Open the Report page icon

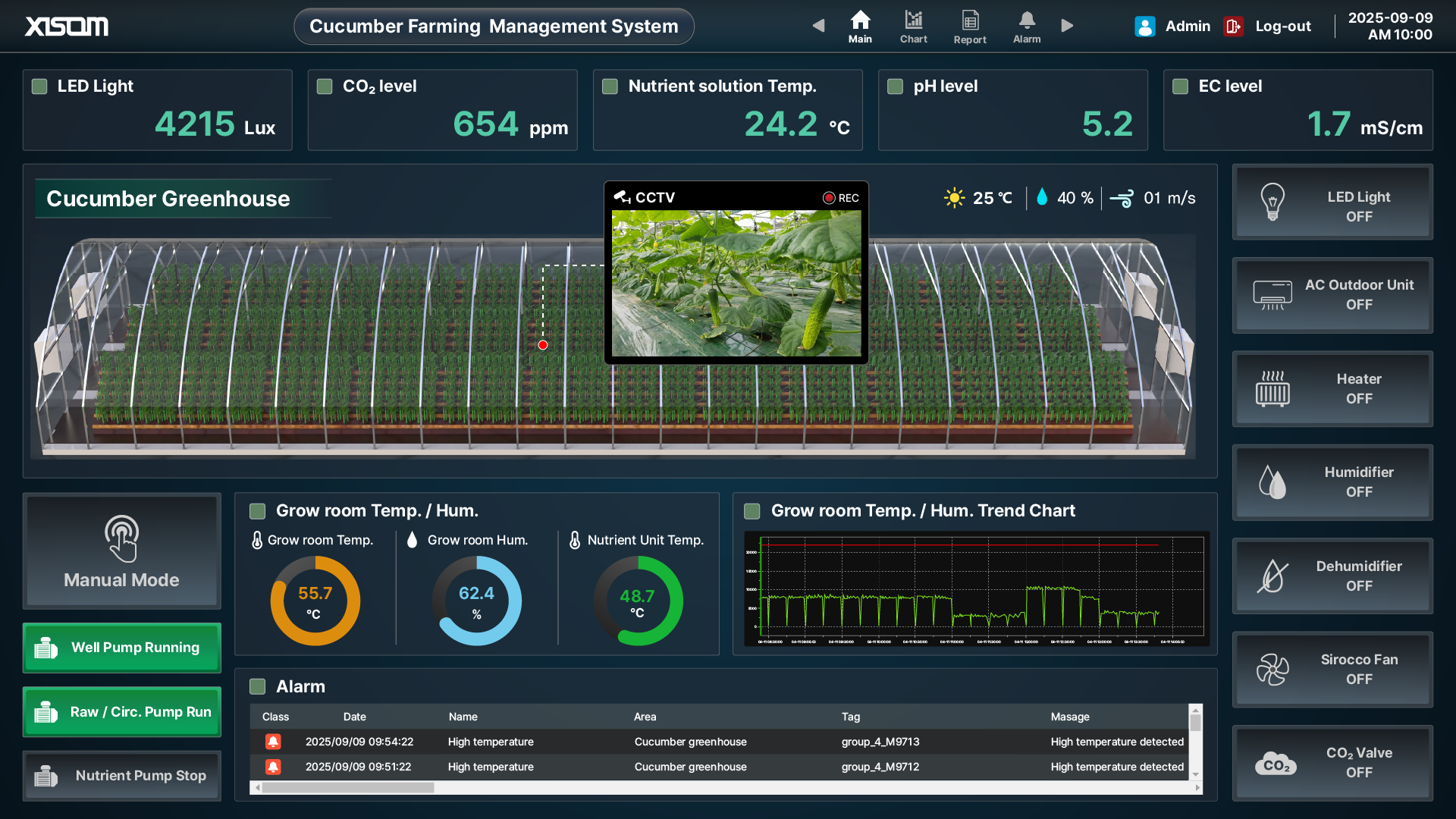tap(970, 20)
